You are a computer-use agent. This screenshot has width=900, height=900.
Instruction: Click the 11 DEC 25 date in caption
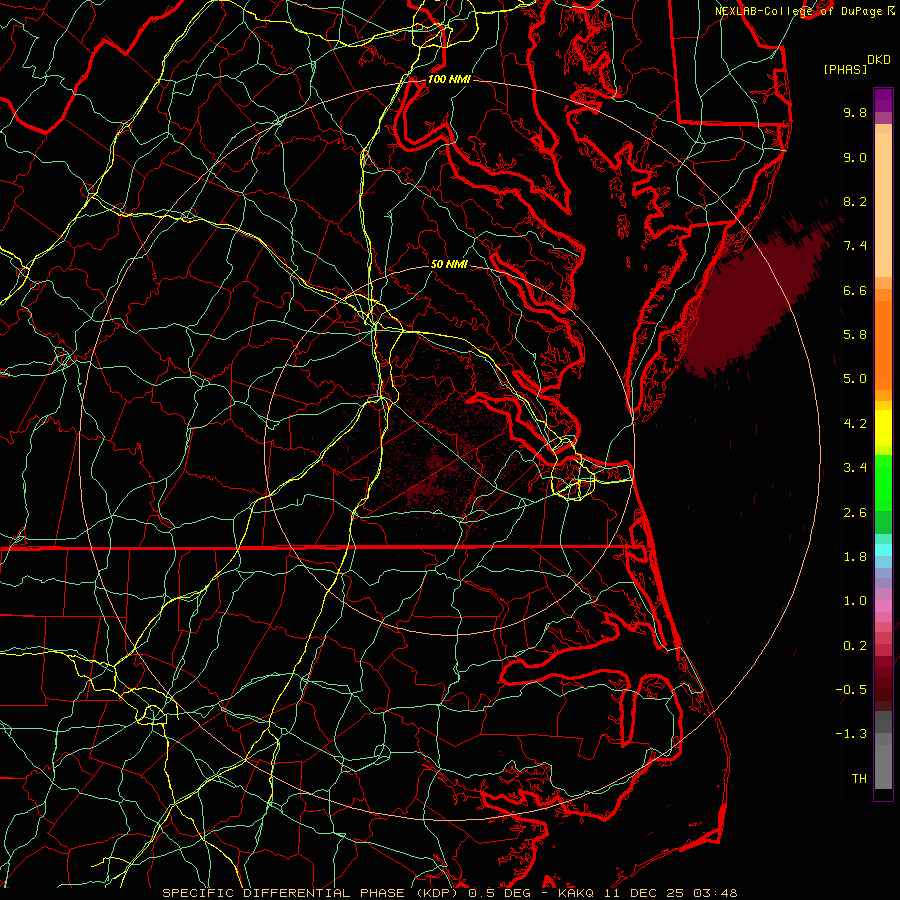coord(646,893)
